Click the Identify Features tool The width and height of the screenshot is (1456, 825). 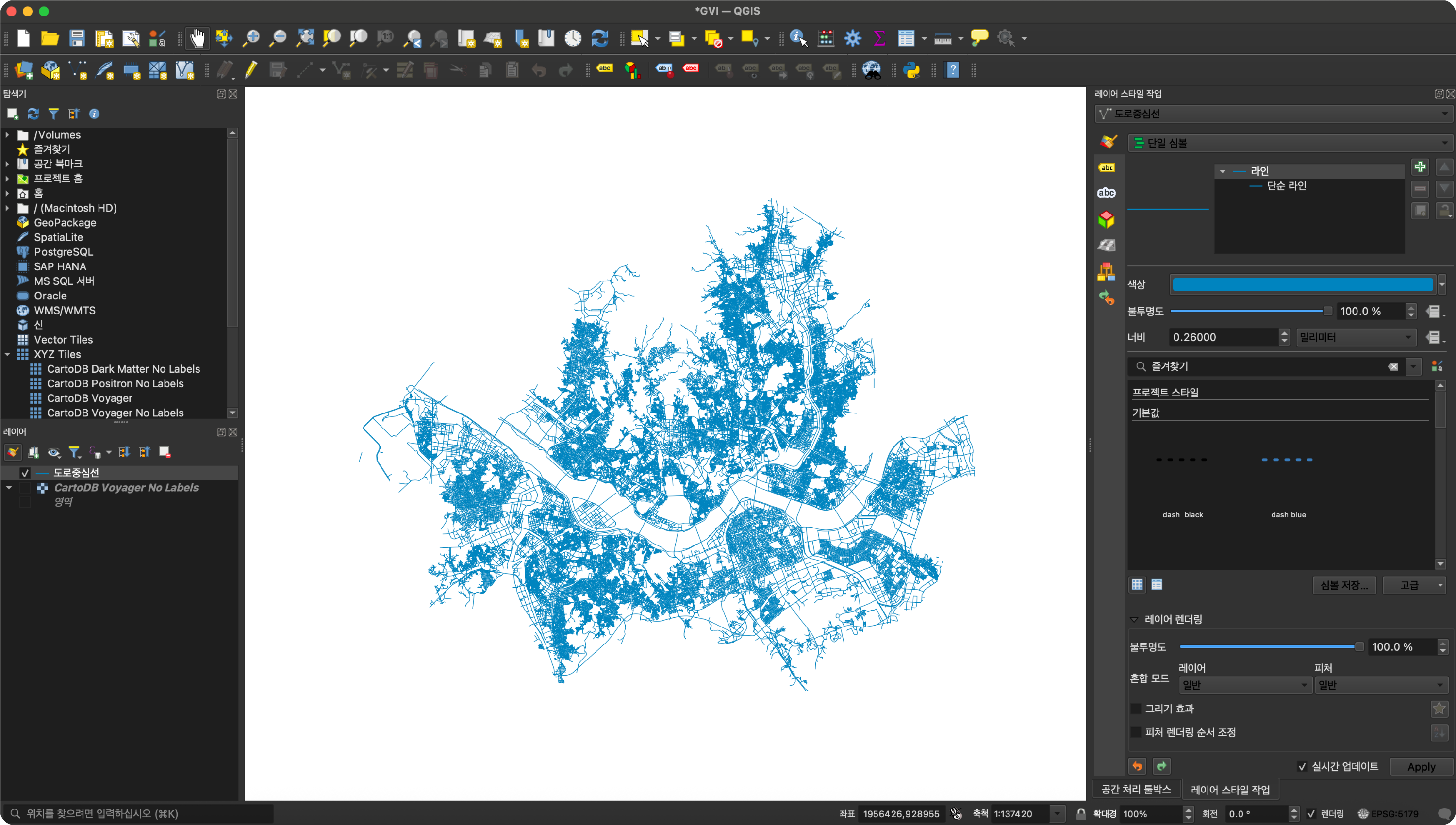pyautogui.click(x=798, y=38)
